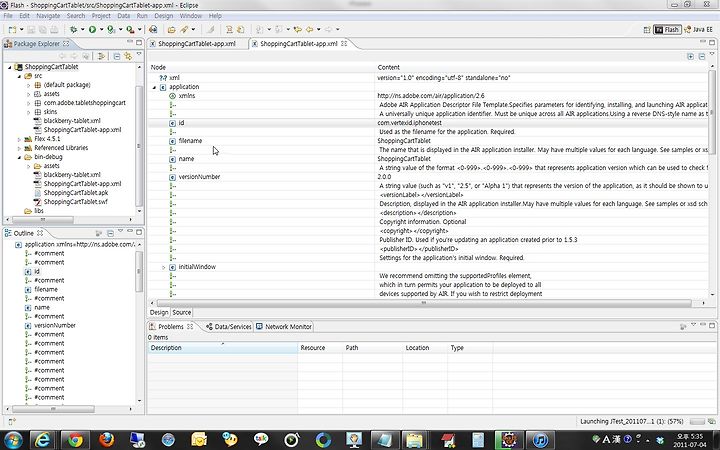
Task: Maximize the Package Explorer panel
Action: (139, 43)
